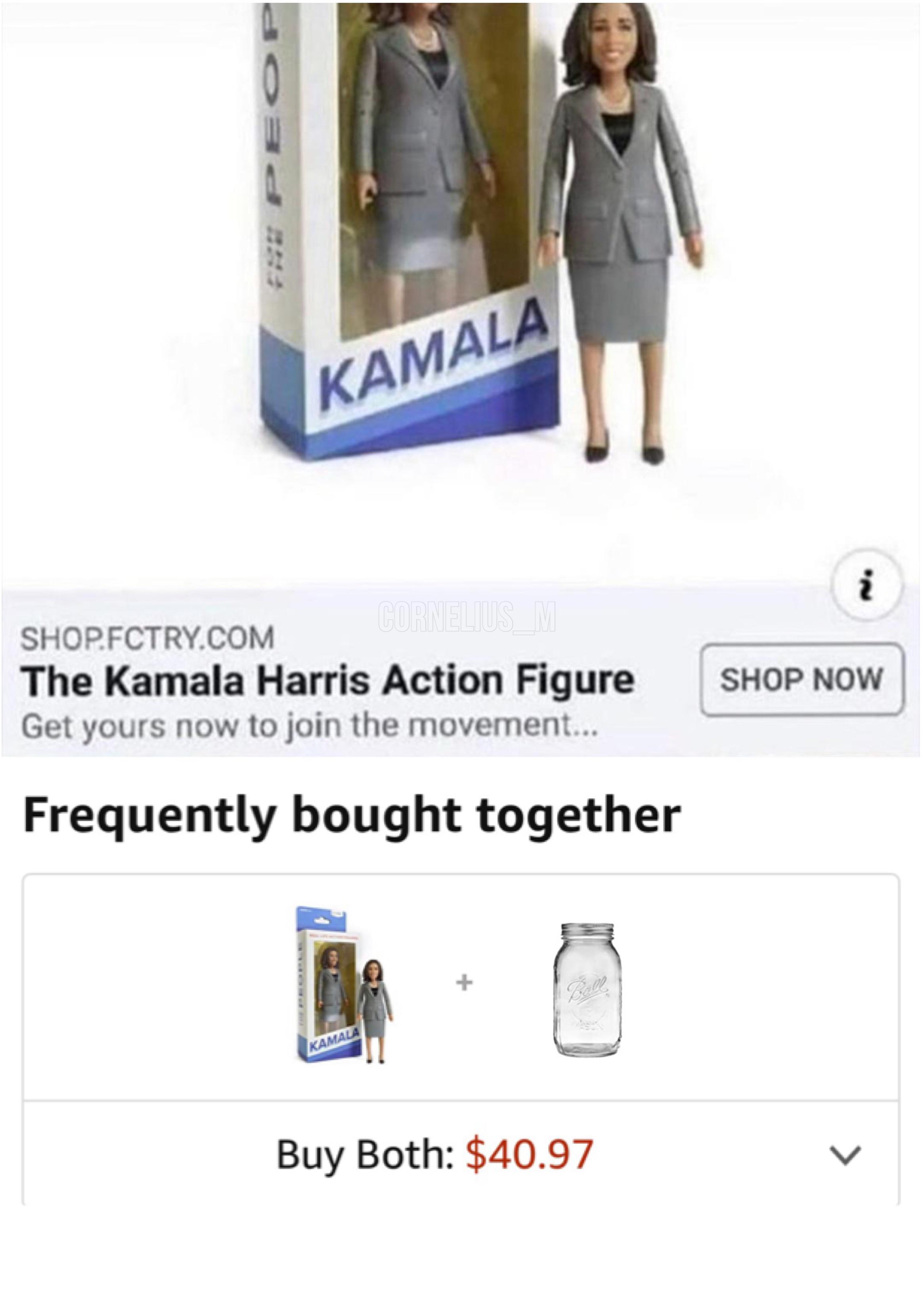Click the plus sign between the products
This screenshot has height=1294, width=924.
pyautogui.click(x=464, y=983)
